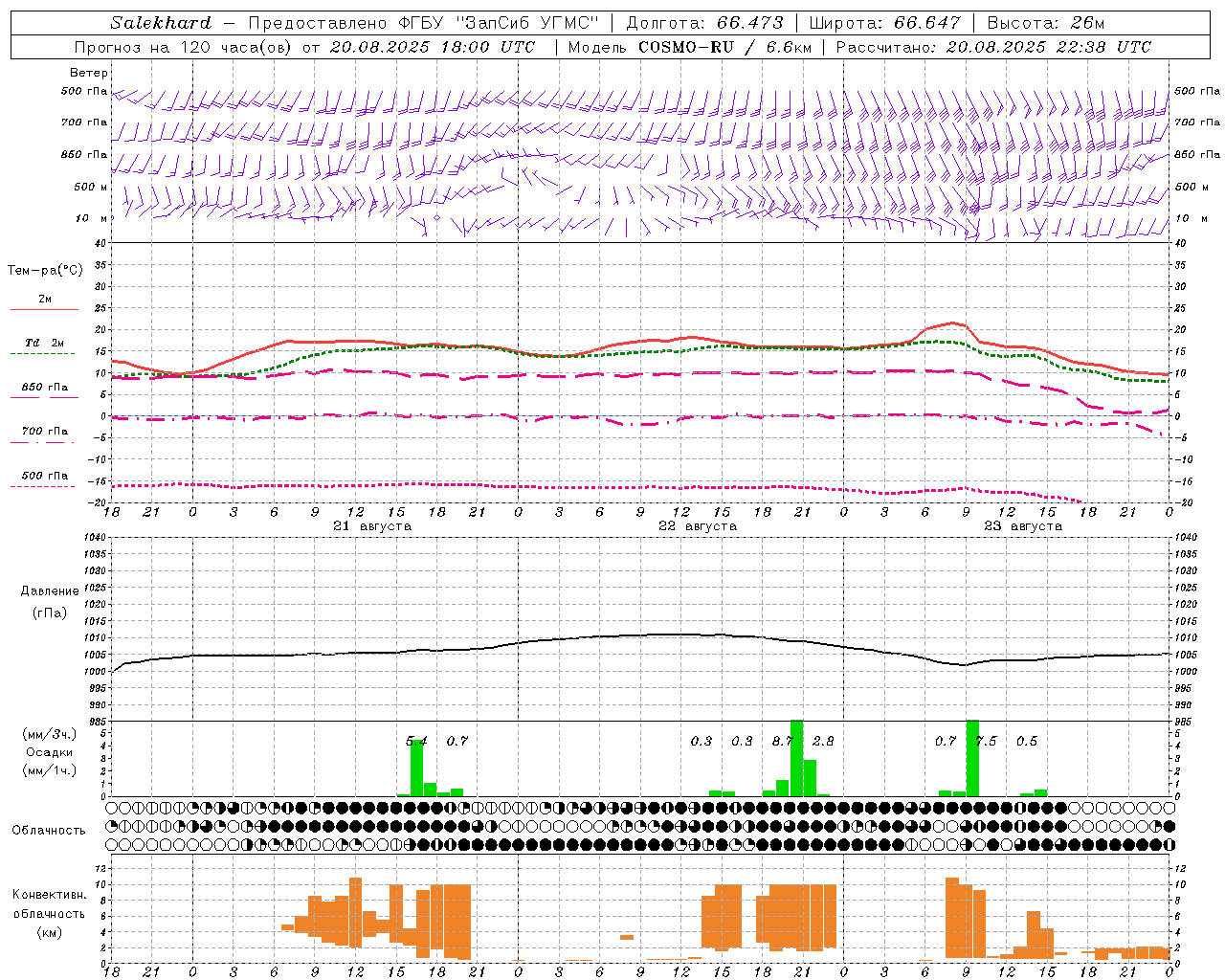1225x980 pixels.
Task: Click 'Рассчитано: 20.08.2025 22:38 UTC' timestamp
Action: click(993, 47)
